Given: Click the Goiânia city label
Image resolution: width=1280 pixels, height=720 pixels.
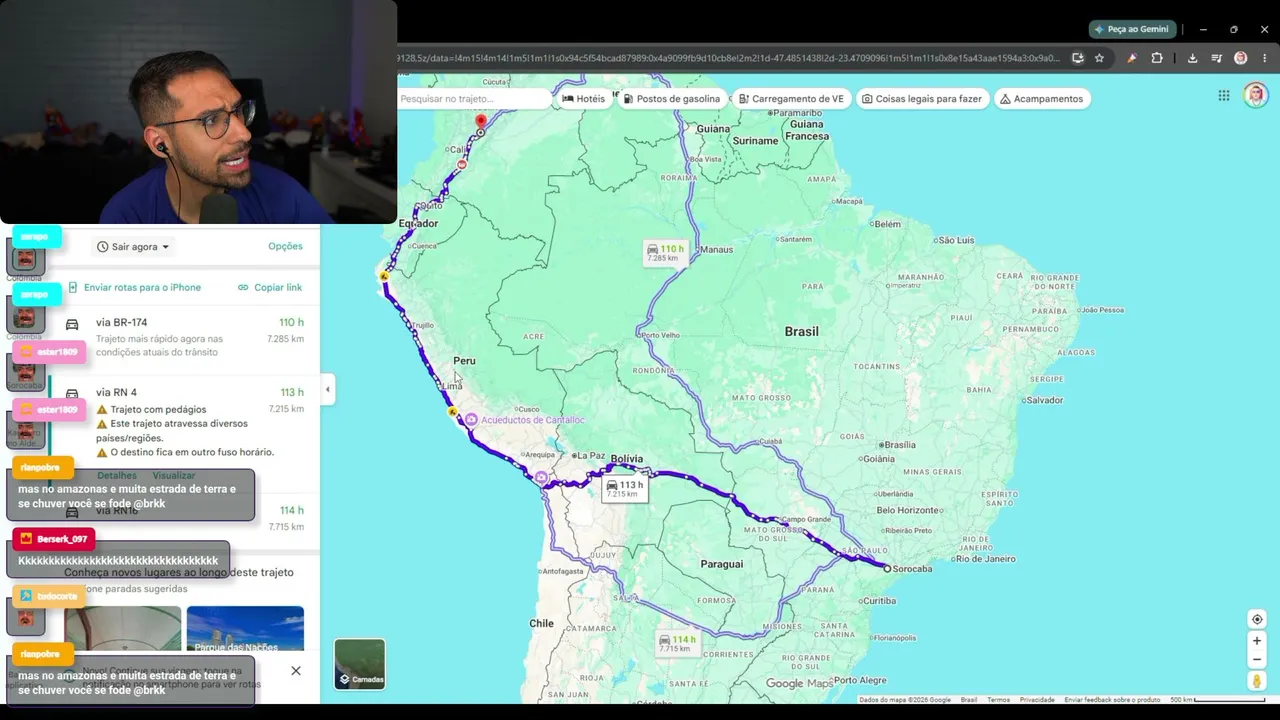Looking at the screenshot, I should [879, 459].
